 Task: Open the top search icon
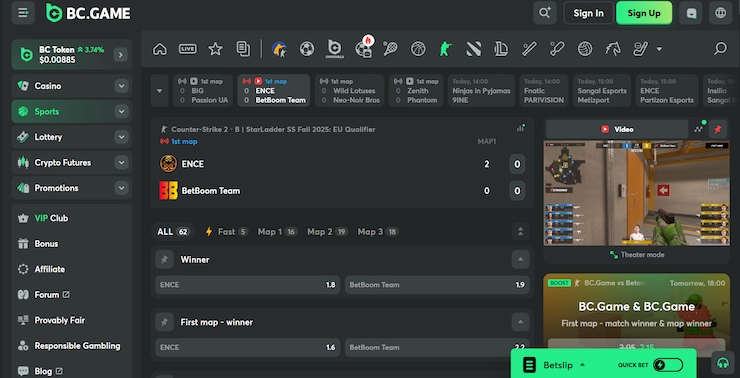[545, 13]
